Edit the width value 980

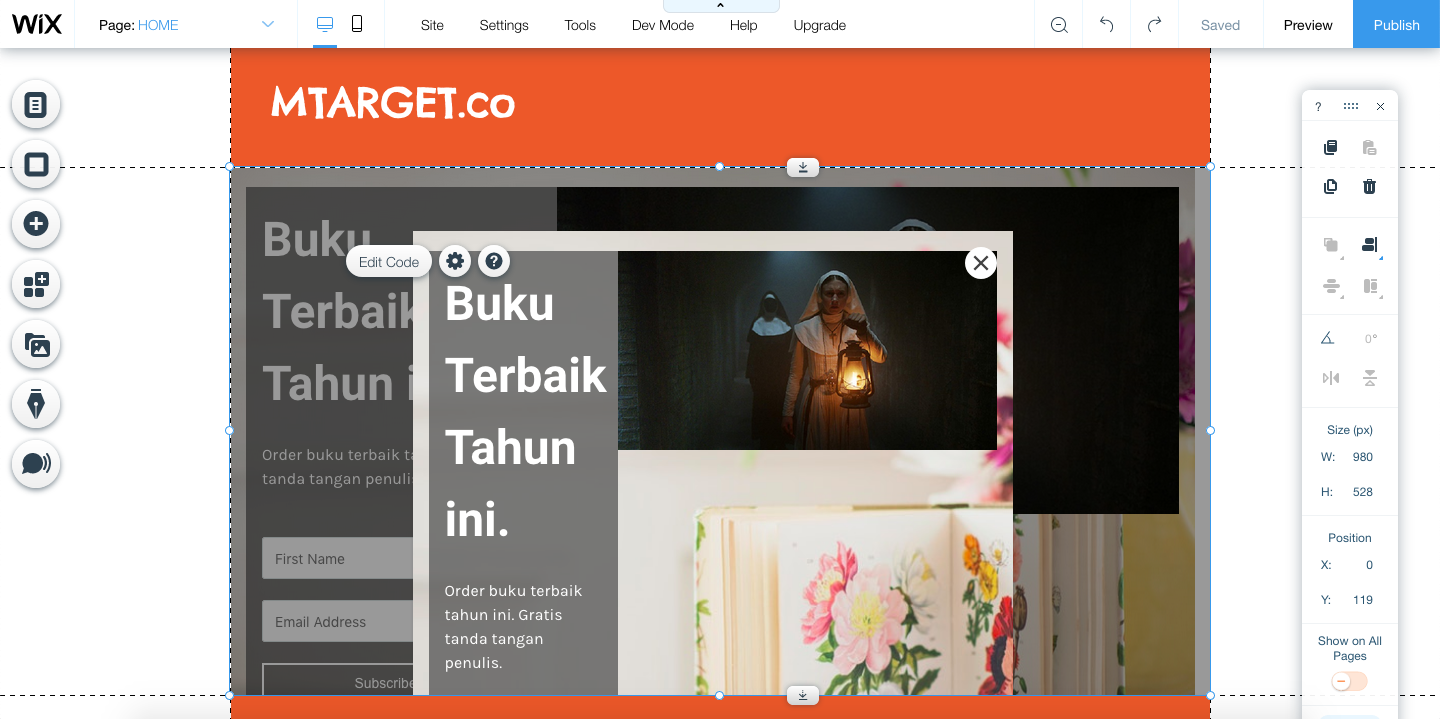click(x=1362, y=457)
